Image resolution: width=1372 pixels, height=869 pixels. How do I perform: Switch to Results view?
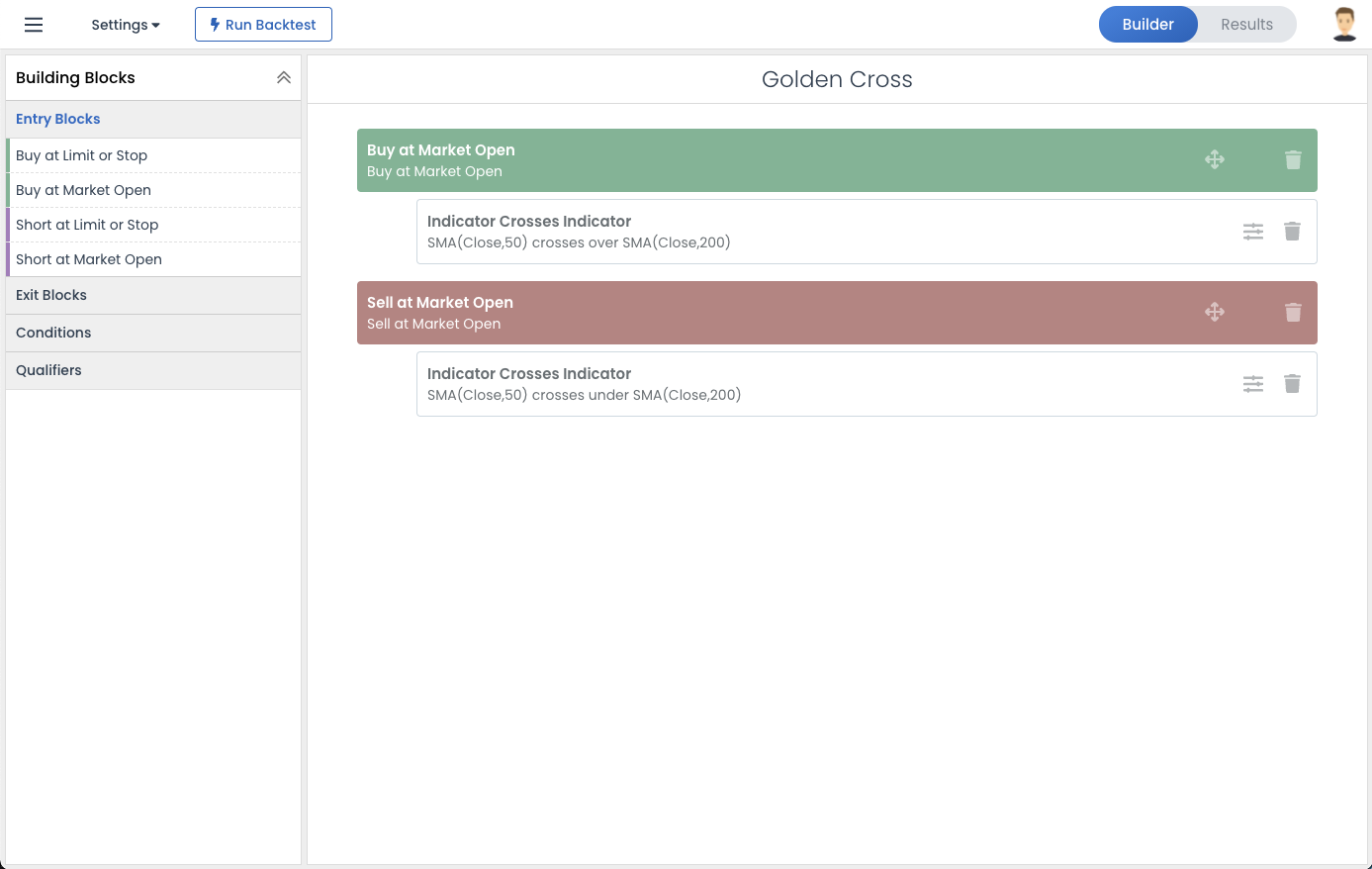click(1246, 25)
